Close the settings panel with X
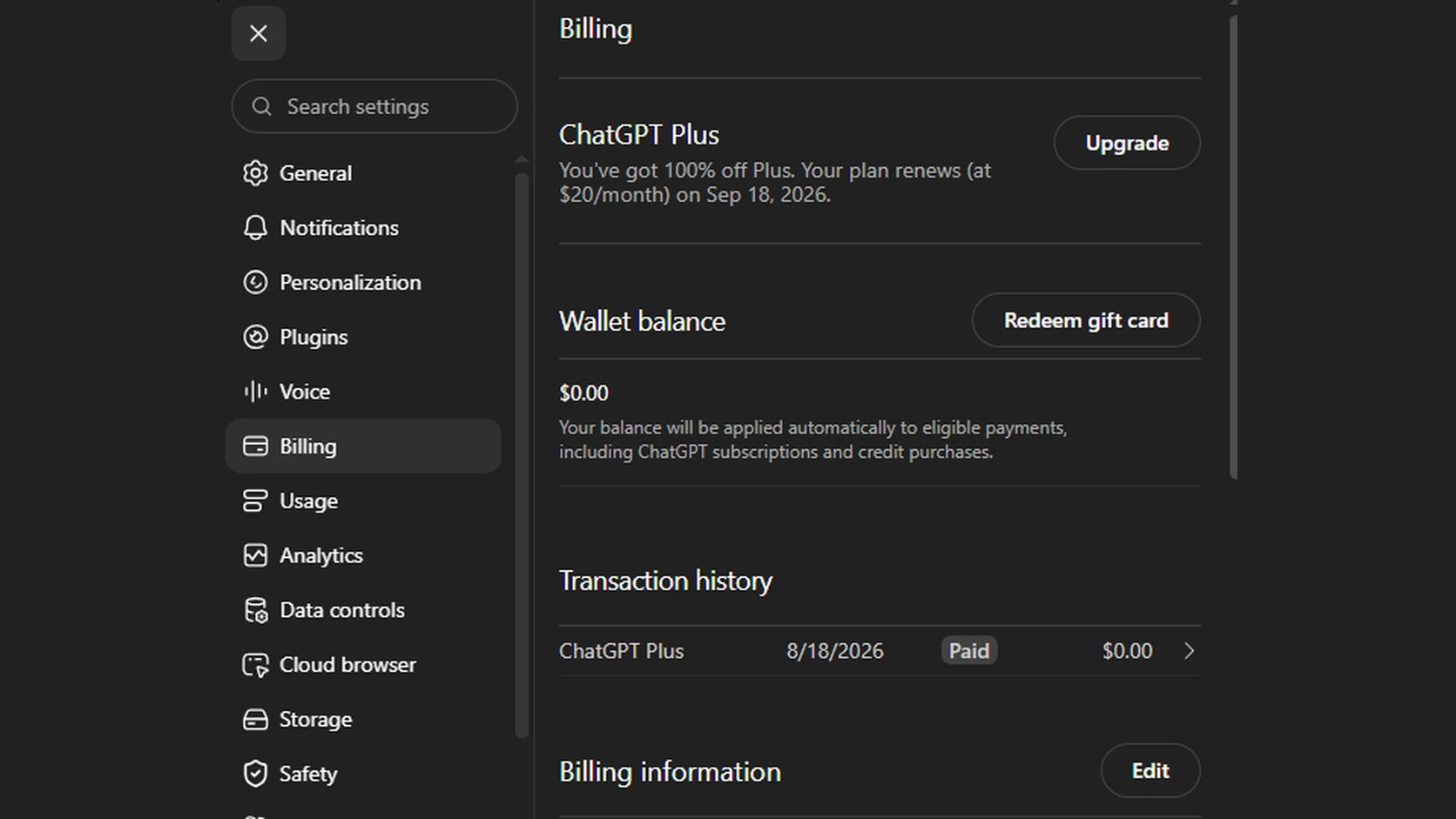 pyautogui.click(x=259, y=33)
